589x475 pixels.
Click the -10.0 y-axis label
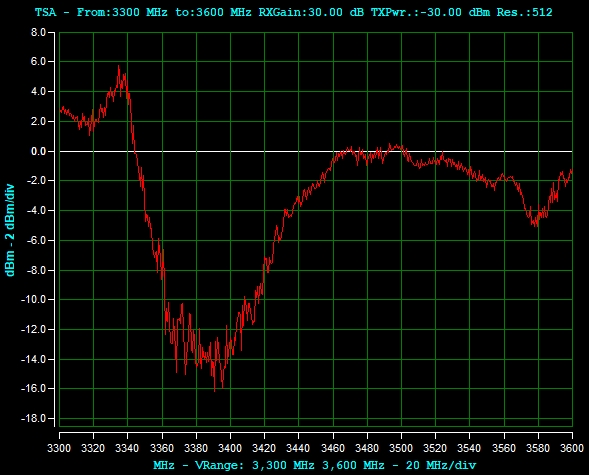33,300
